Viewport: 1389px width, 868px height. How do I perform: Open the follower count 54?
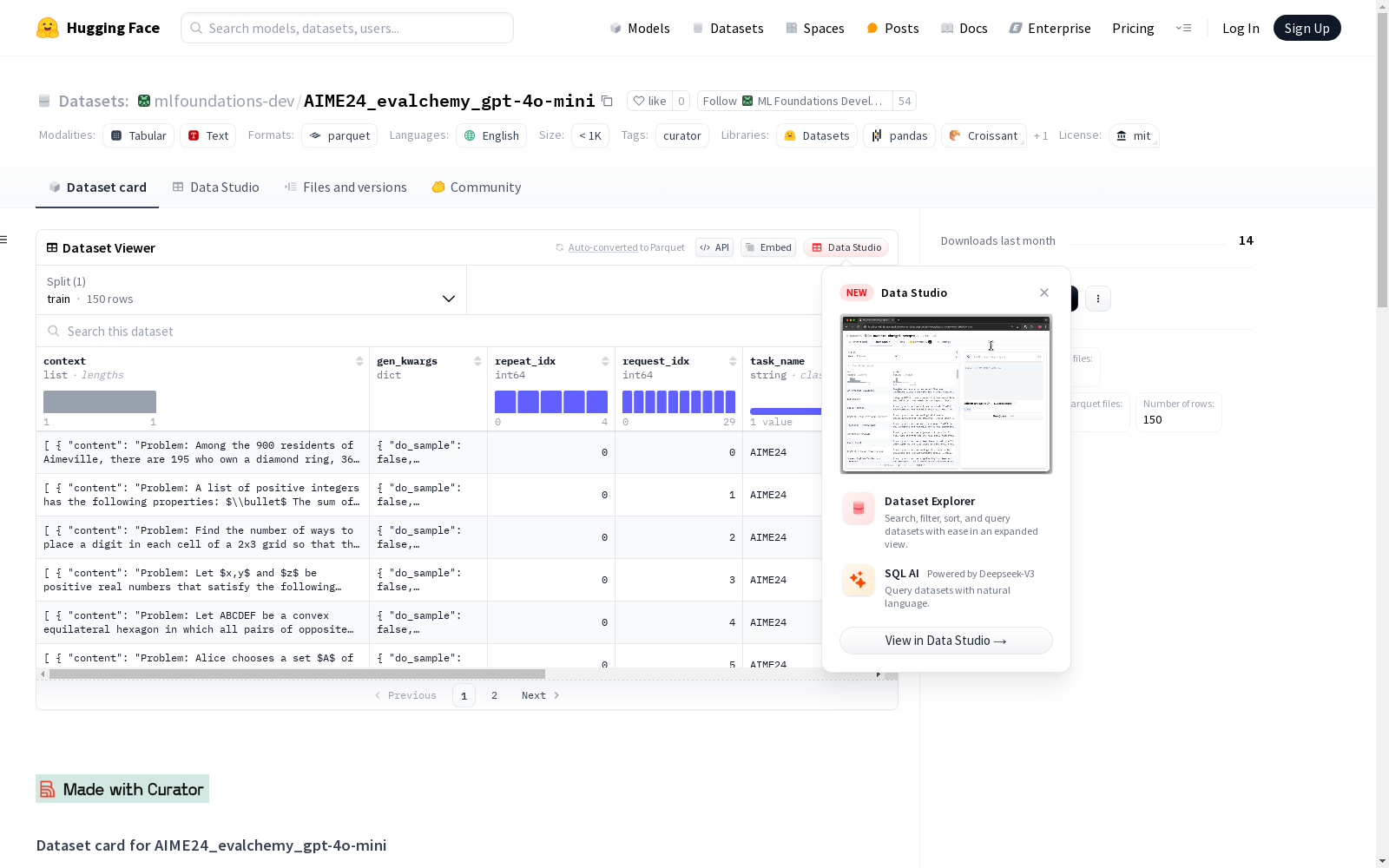pos(905,101)
